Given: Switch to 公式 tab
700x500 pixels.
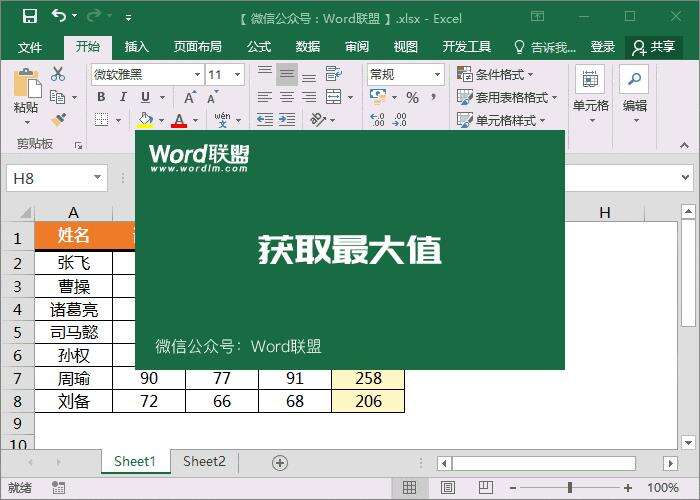Looking at the screenshot, I should pyautogui.click(x=259, y=47).
